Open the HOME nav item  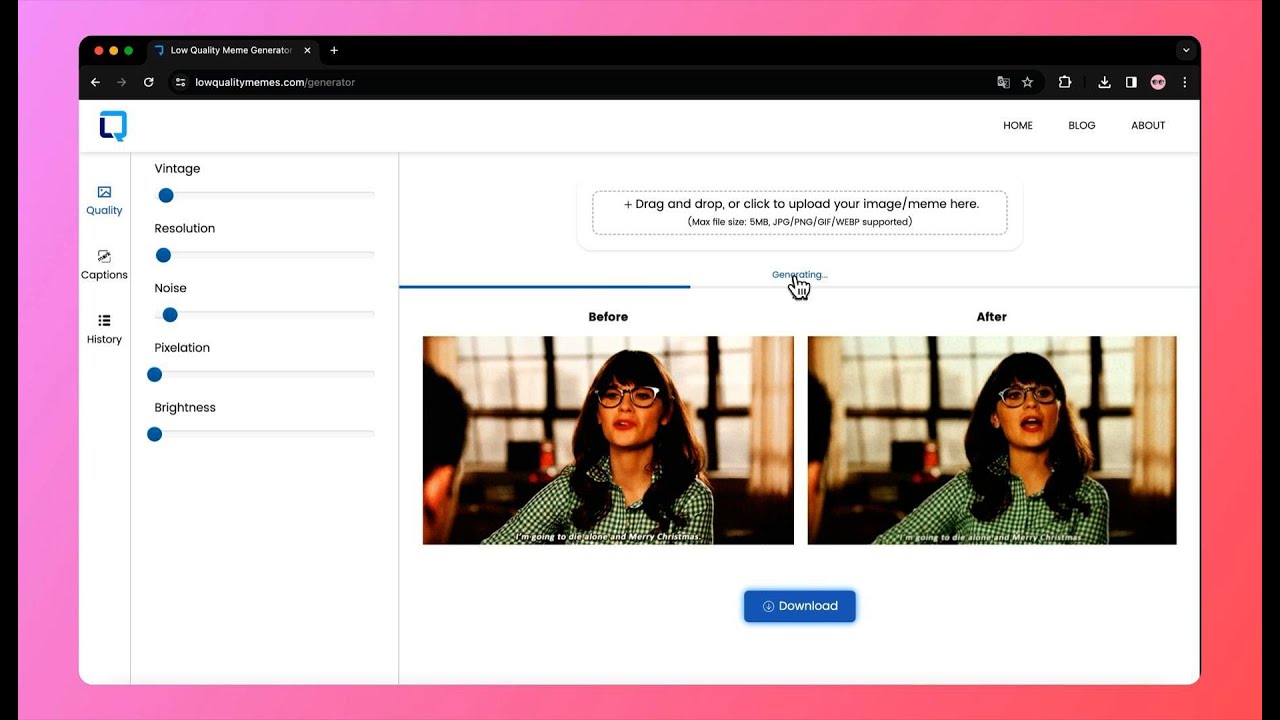pos(1018,125)
